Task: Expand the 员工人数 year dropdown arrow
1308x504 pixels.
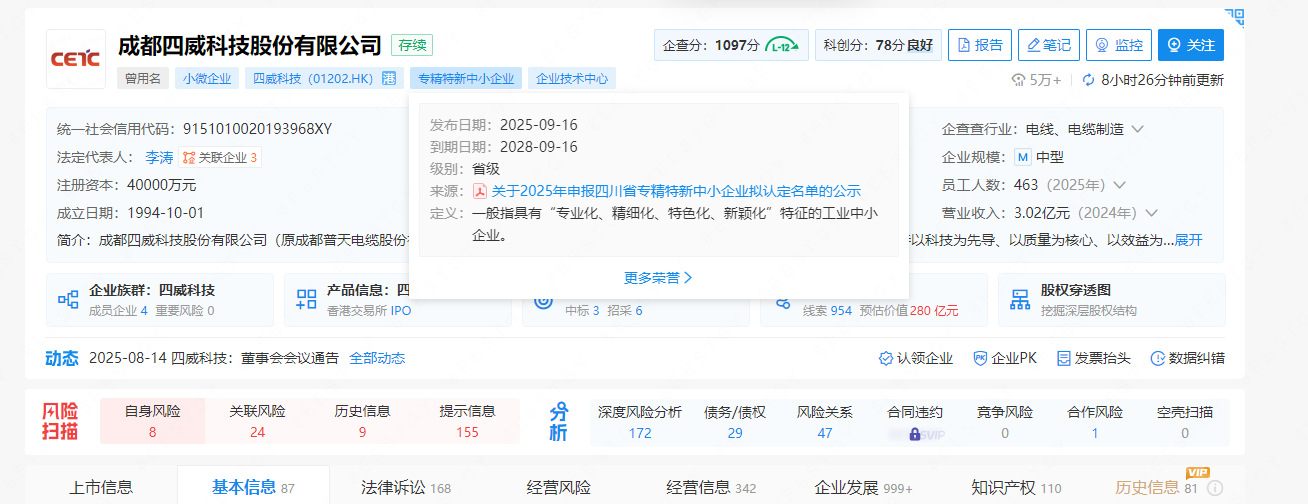Action: [x=1119, y=185]
